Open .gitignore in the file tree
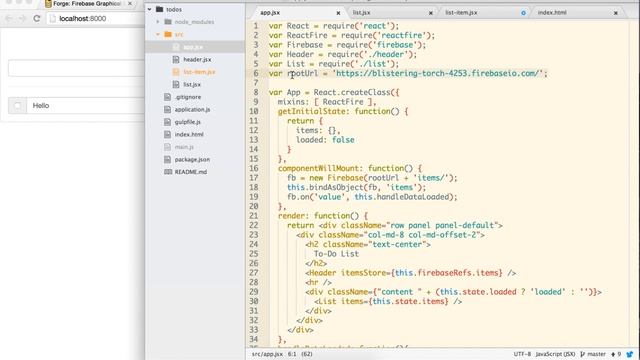This screenshot has width=640, height=360. click(188, 97)
